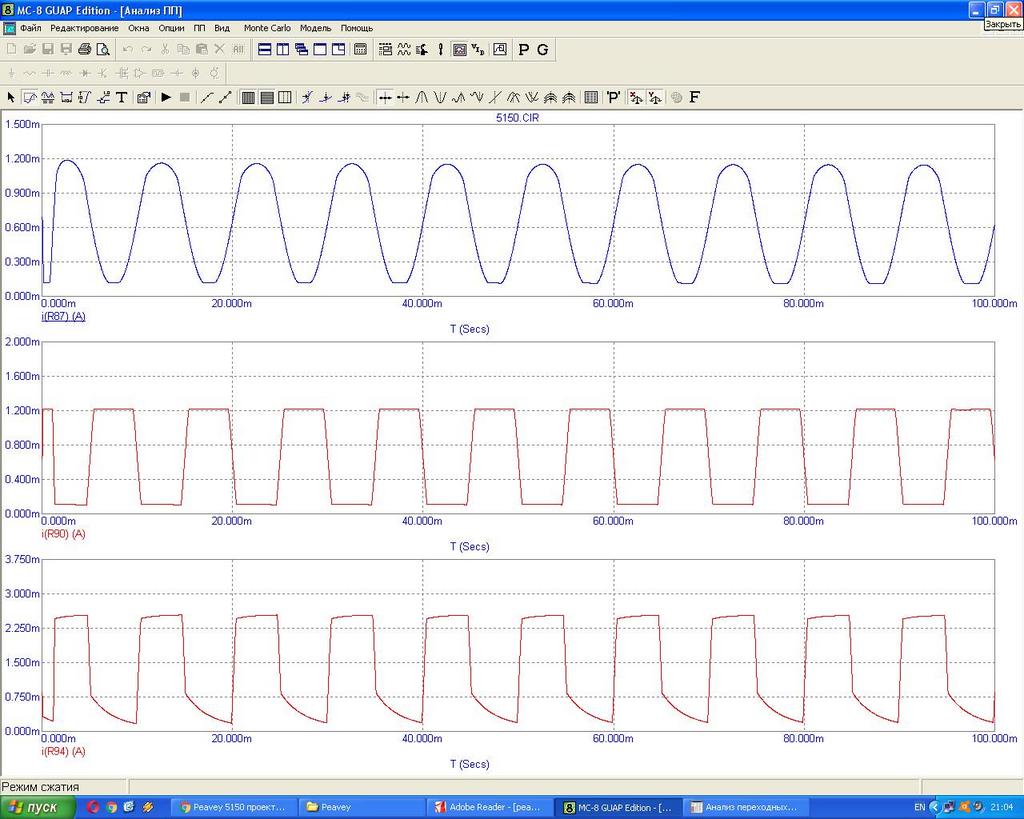Image resolution: width=1024 pixels, height=819 pixels.
Task: Open the Windows пуск start button
Action: click(x=37, y=807)
